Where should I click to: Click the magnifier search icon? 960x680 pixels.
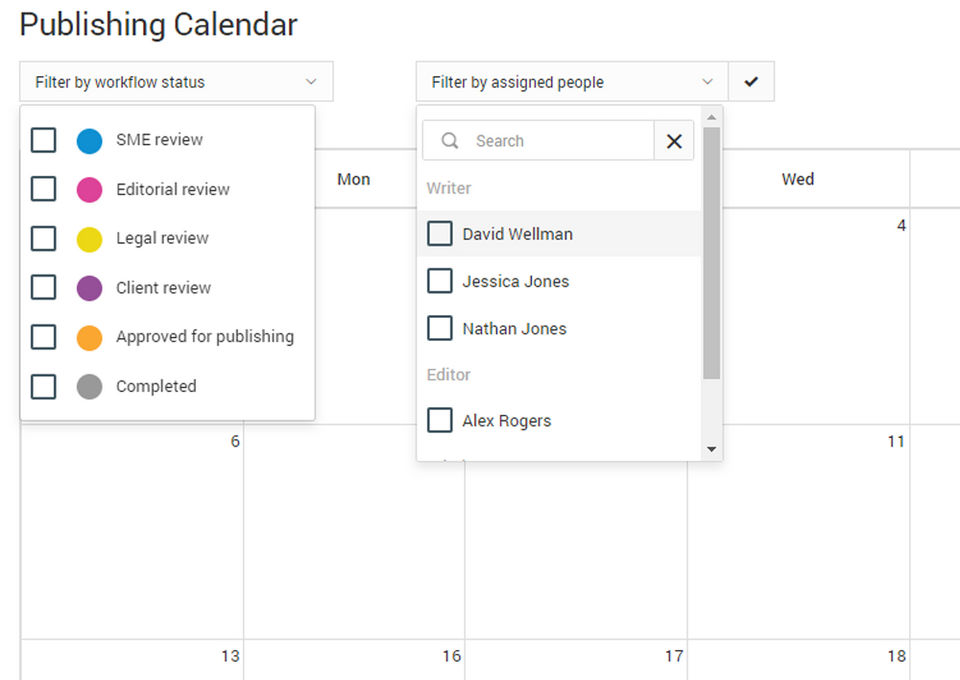tap(450, 141)
